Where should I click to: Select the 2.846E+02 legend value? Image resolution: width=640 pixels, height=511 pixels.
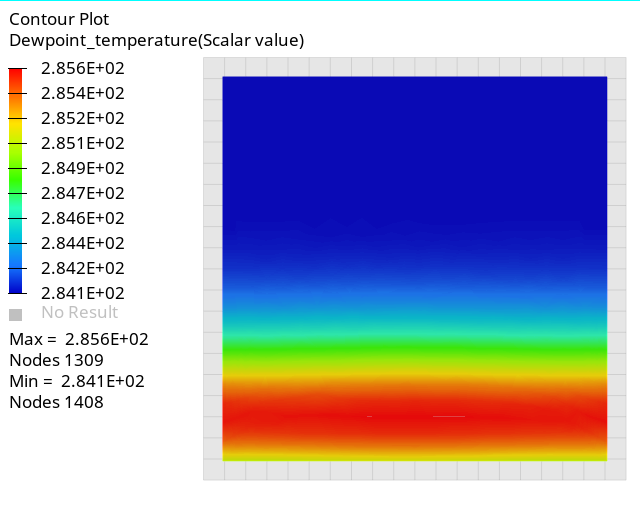pos(83,218)
